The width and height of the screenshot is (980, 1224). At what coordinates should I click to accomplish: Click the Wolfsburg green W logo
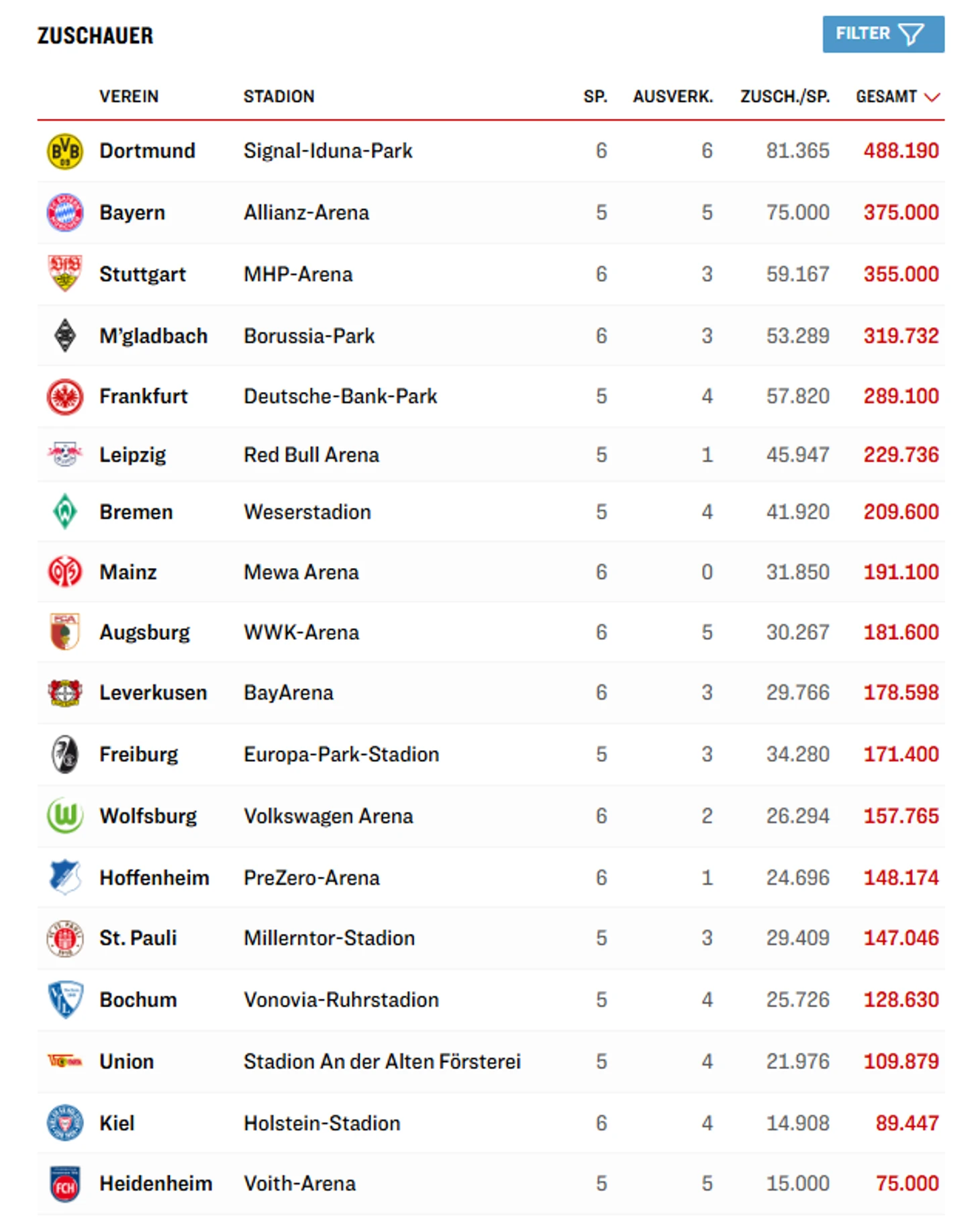click(64, 816)
